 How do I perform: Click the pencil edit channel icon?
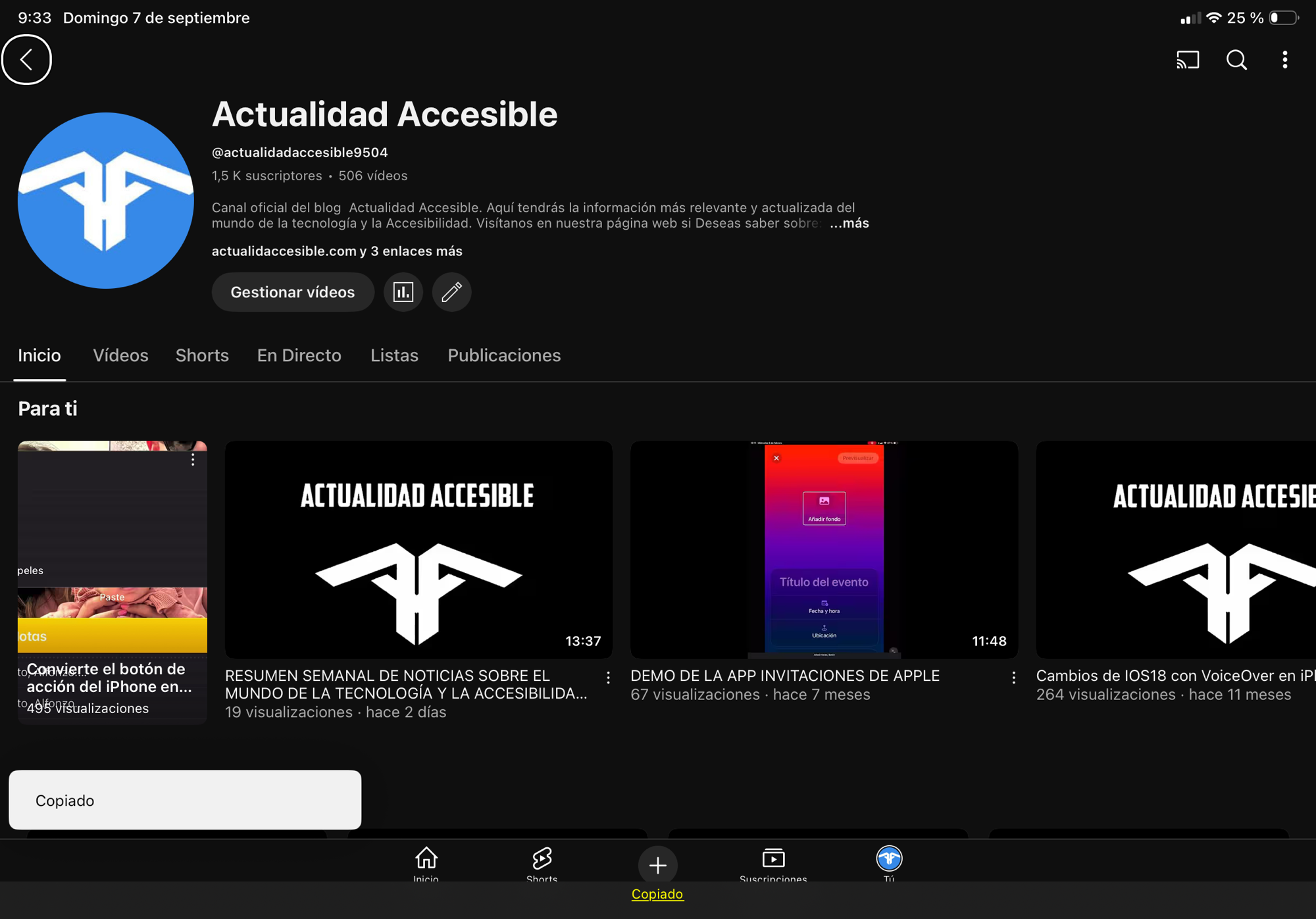[x=451, y=292]
